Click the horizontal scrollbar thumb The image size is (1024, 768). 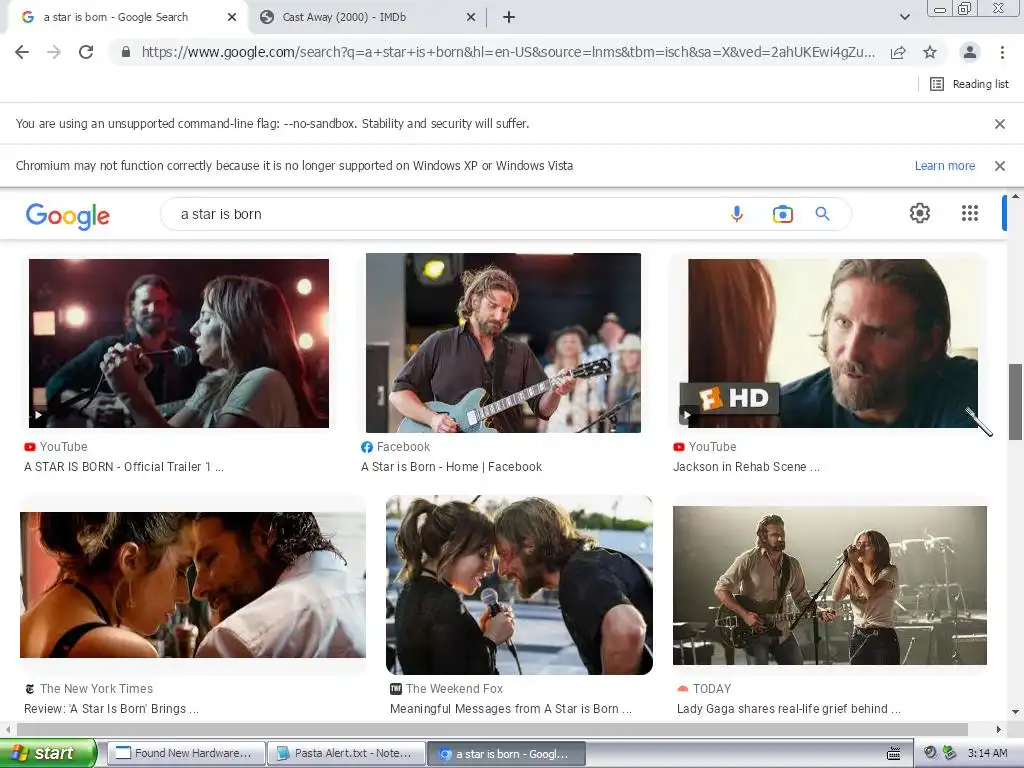(492, 729)
